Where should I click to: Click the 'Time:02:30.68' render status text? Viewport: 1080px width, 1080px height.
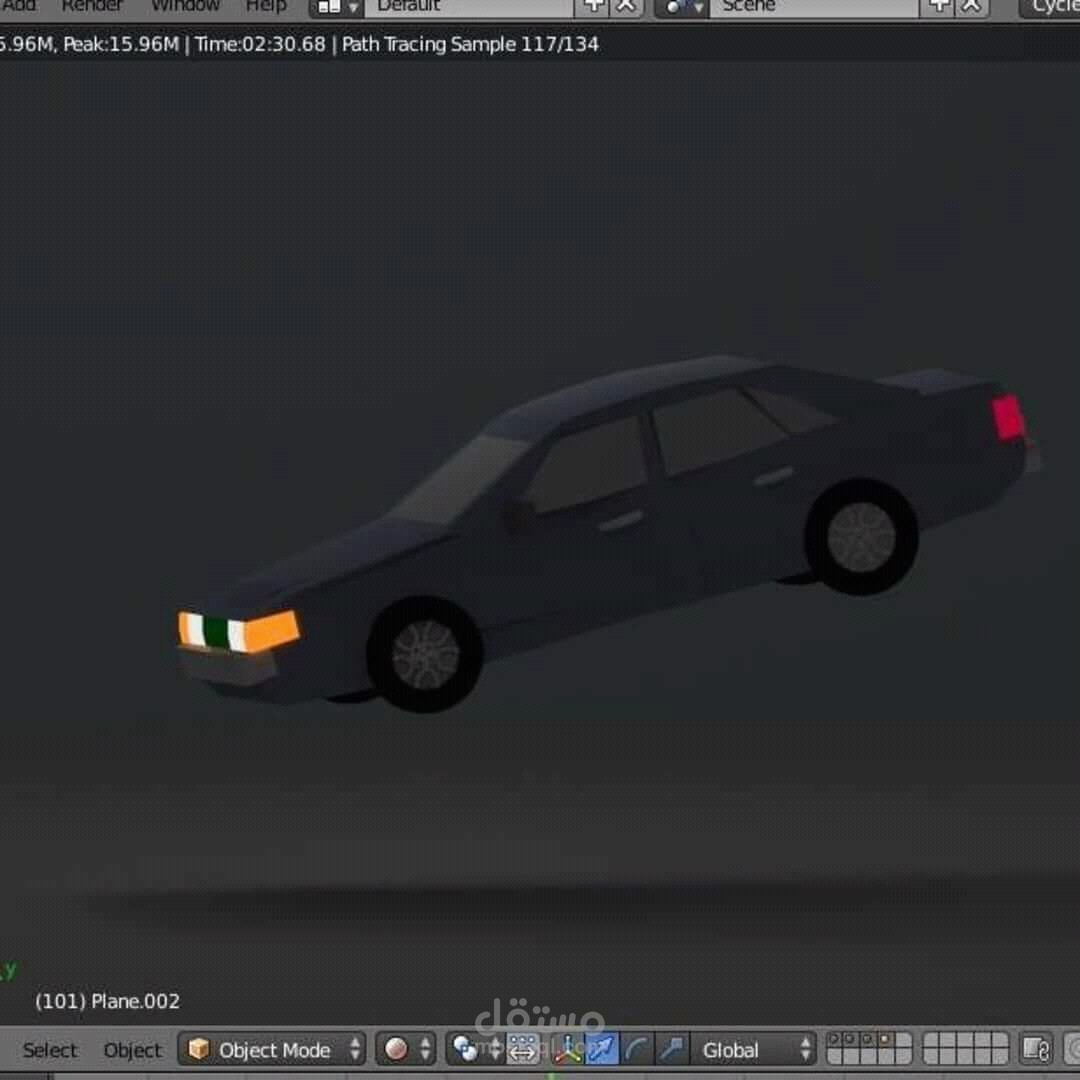260,44
